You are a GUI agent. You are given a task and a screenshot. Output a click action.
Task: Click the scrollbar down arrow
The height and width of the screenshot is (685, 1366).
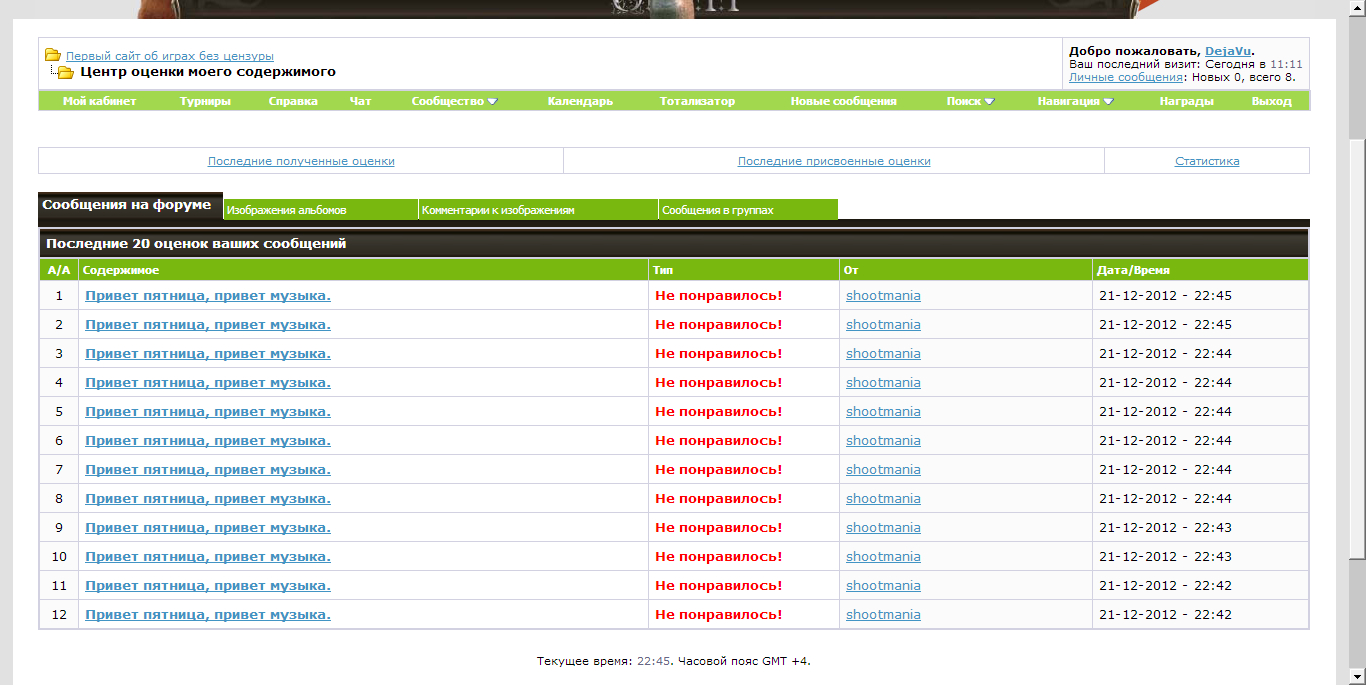tap(1357, 676)
